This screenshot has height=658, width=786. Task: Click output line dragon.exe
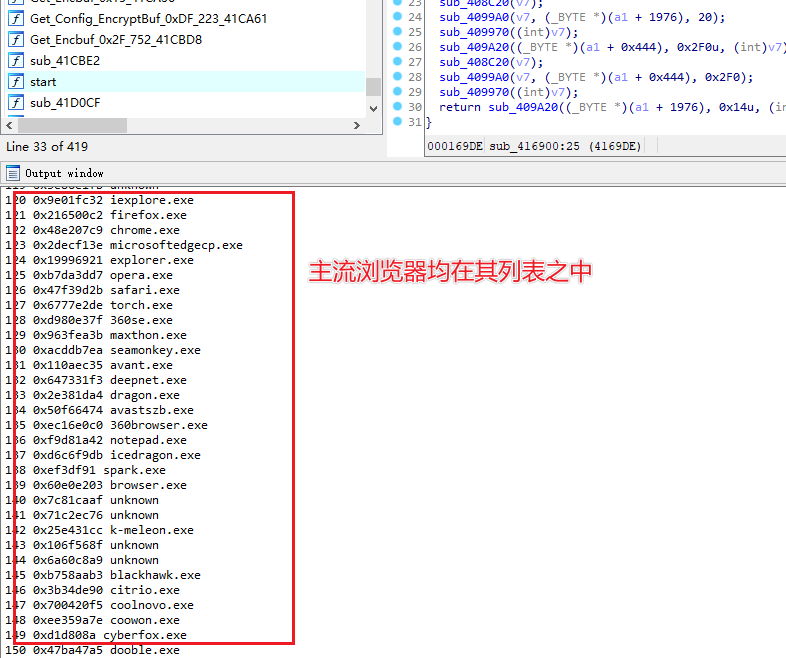[92, 395]
